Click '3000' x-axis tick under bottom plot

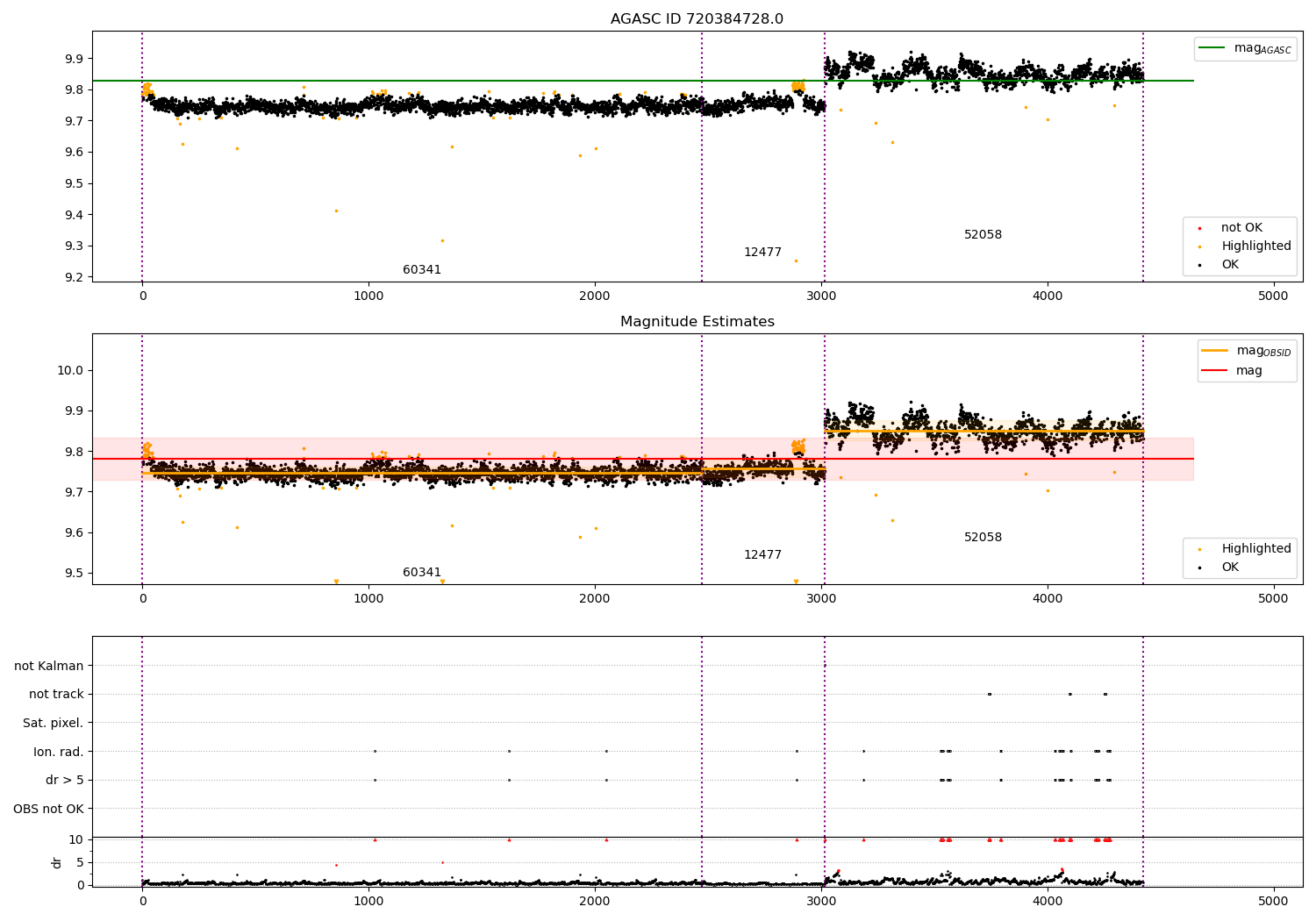821,902
